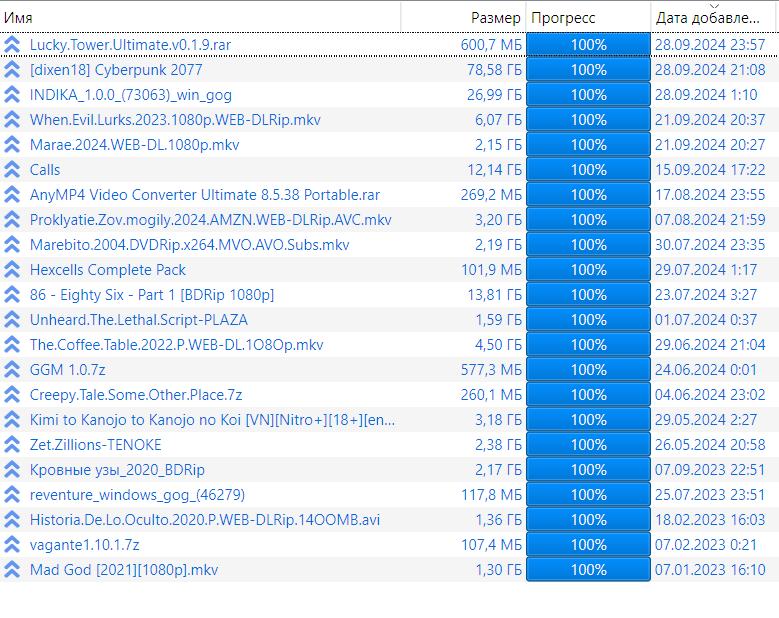Click date cell 15.09.2024 17:22
This screenshot has width=779, height=618.
[x=710, y=170]
